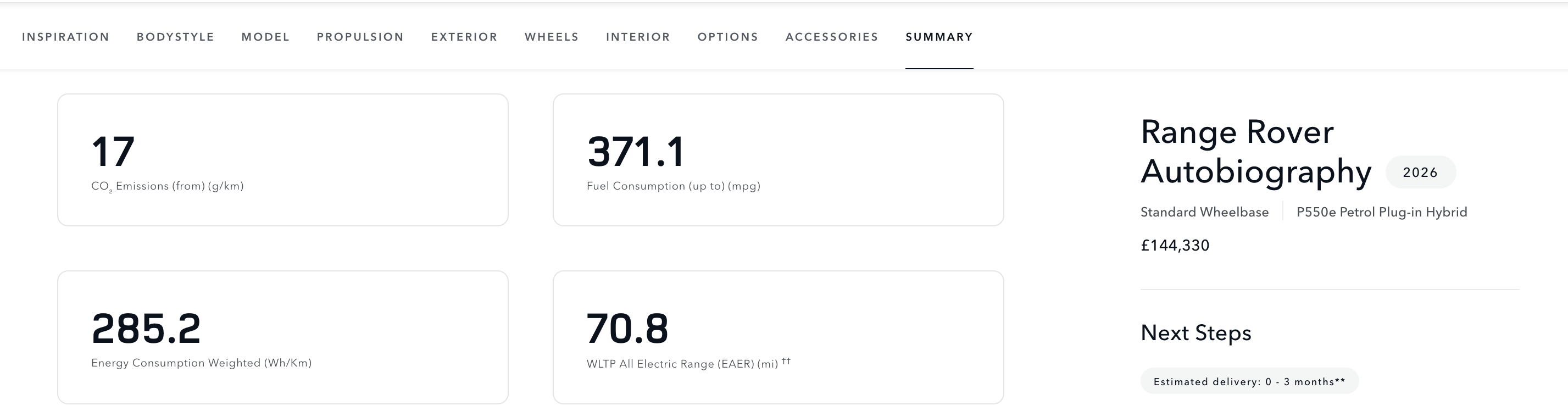This screenshot has height=411, width=1568.
Task: Click the CO2 Emissions card
Action: pos(282,160)
